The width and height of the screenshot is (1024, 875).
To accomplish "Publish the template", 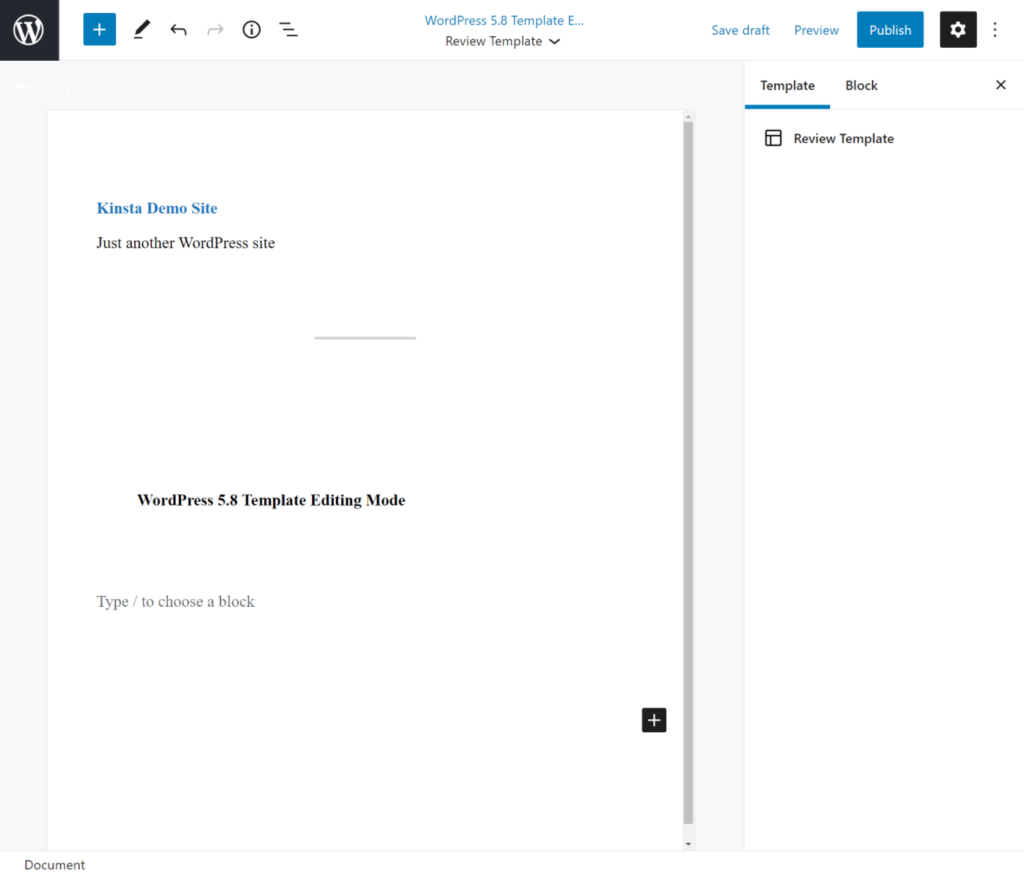I will click(889, 29).
